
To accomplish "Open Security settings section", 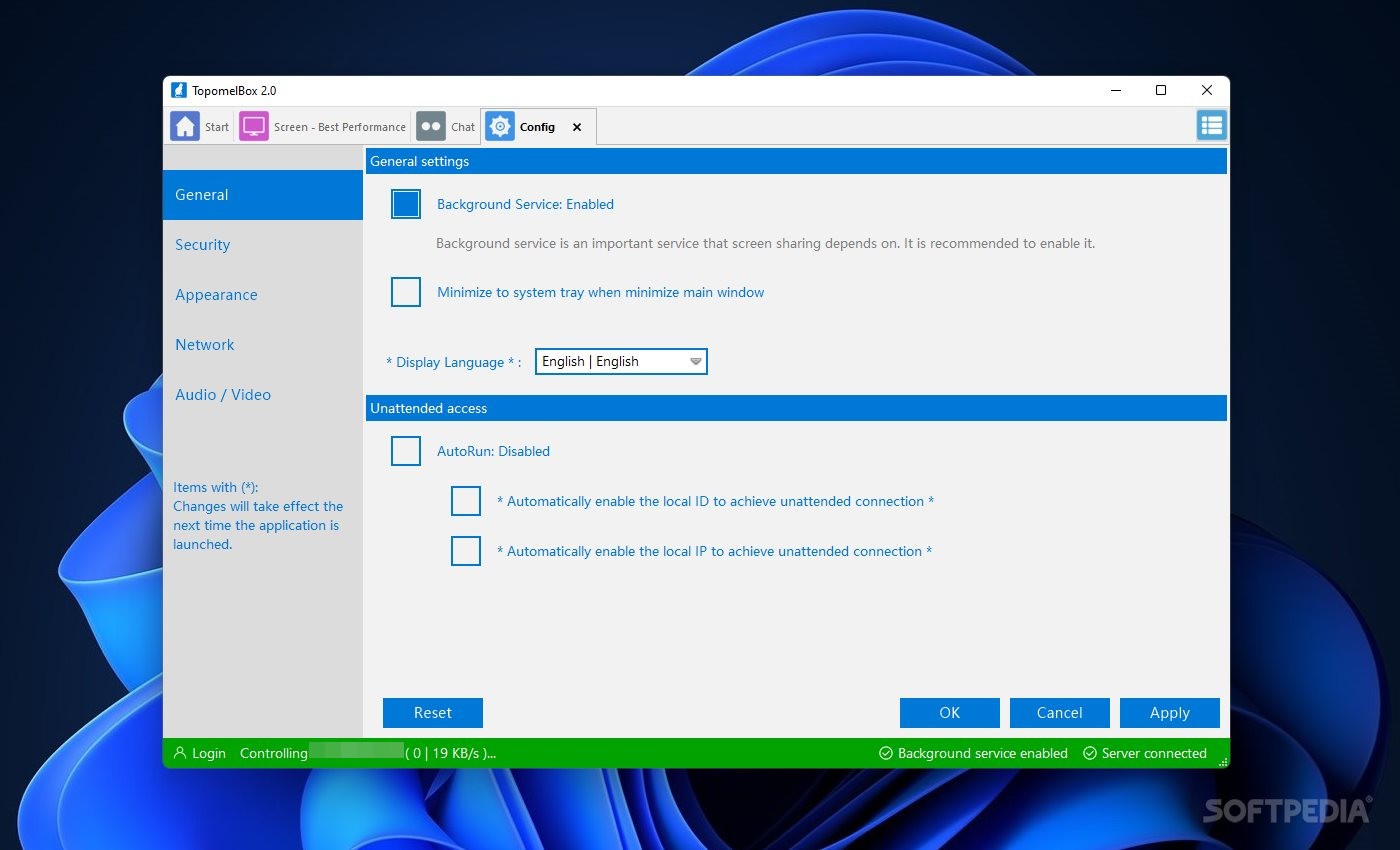I will [x=263, y=245].
